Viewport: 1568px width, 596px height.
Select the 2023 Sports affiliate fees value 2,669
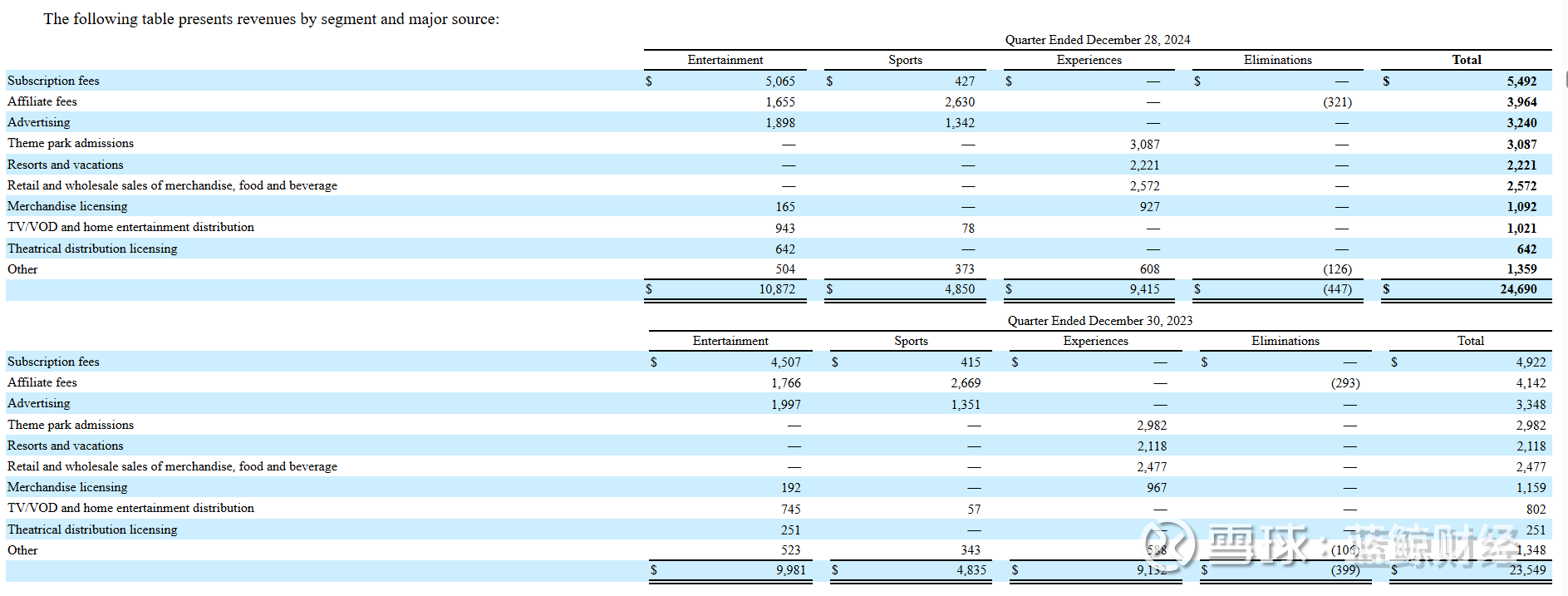point(966,383)
